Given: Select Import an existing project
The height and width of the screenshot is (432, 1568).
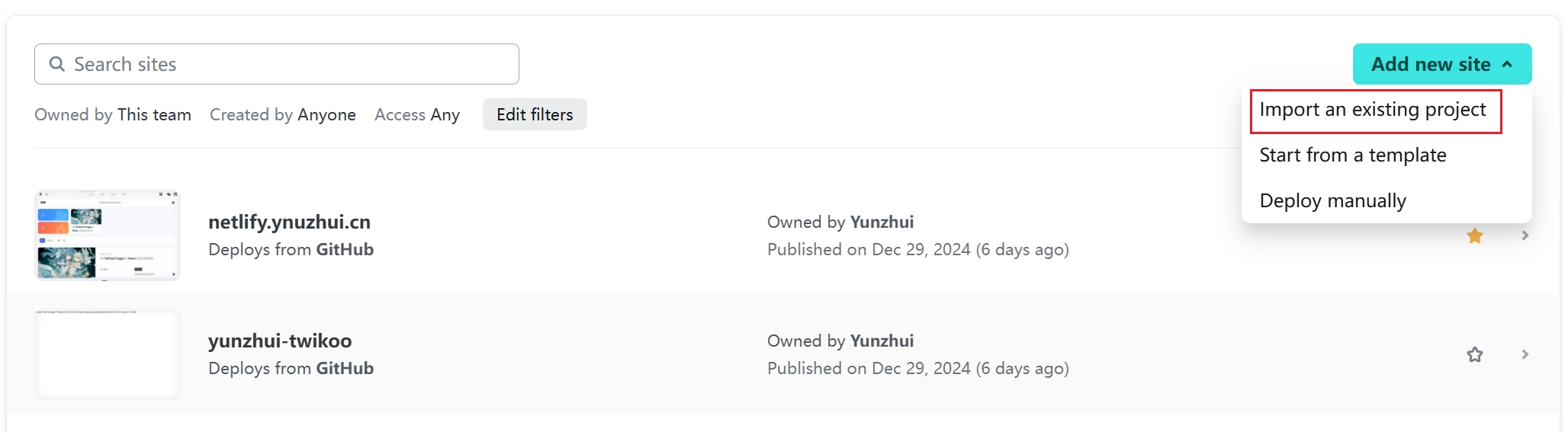Looking at the screenshot, I should 1373,110.
